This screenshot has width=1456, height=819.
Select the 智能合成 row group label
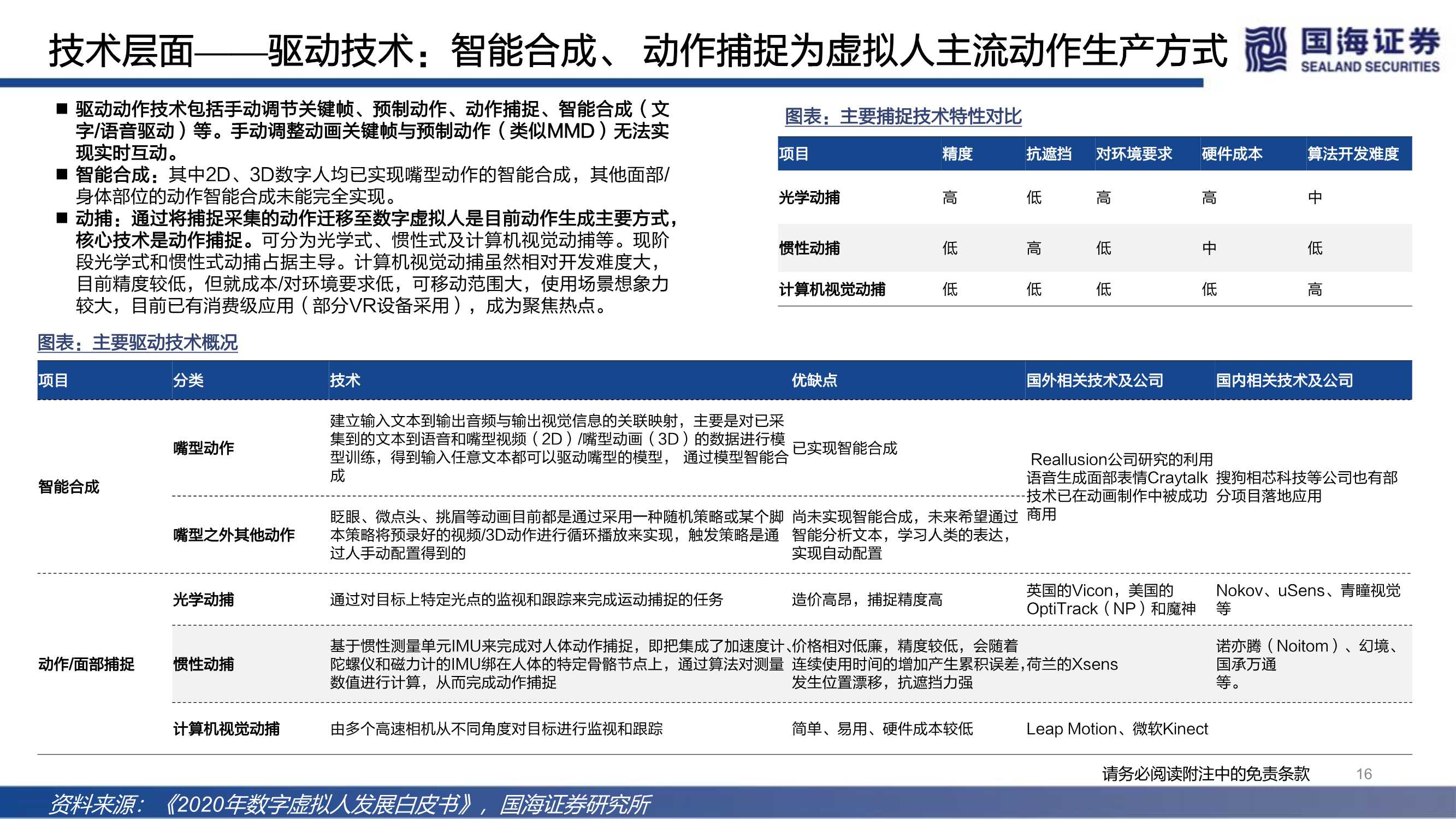[x=68, y=486]
